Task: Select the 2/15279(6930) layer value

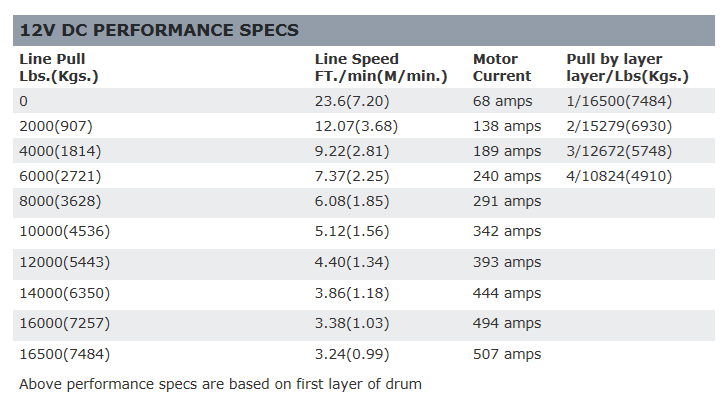Action: coord(619,126)
